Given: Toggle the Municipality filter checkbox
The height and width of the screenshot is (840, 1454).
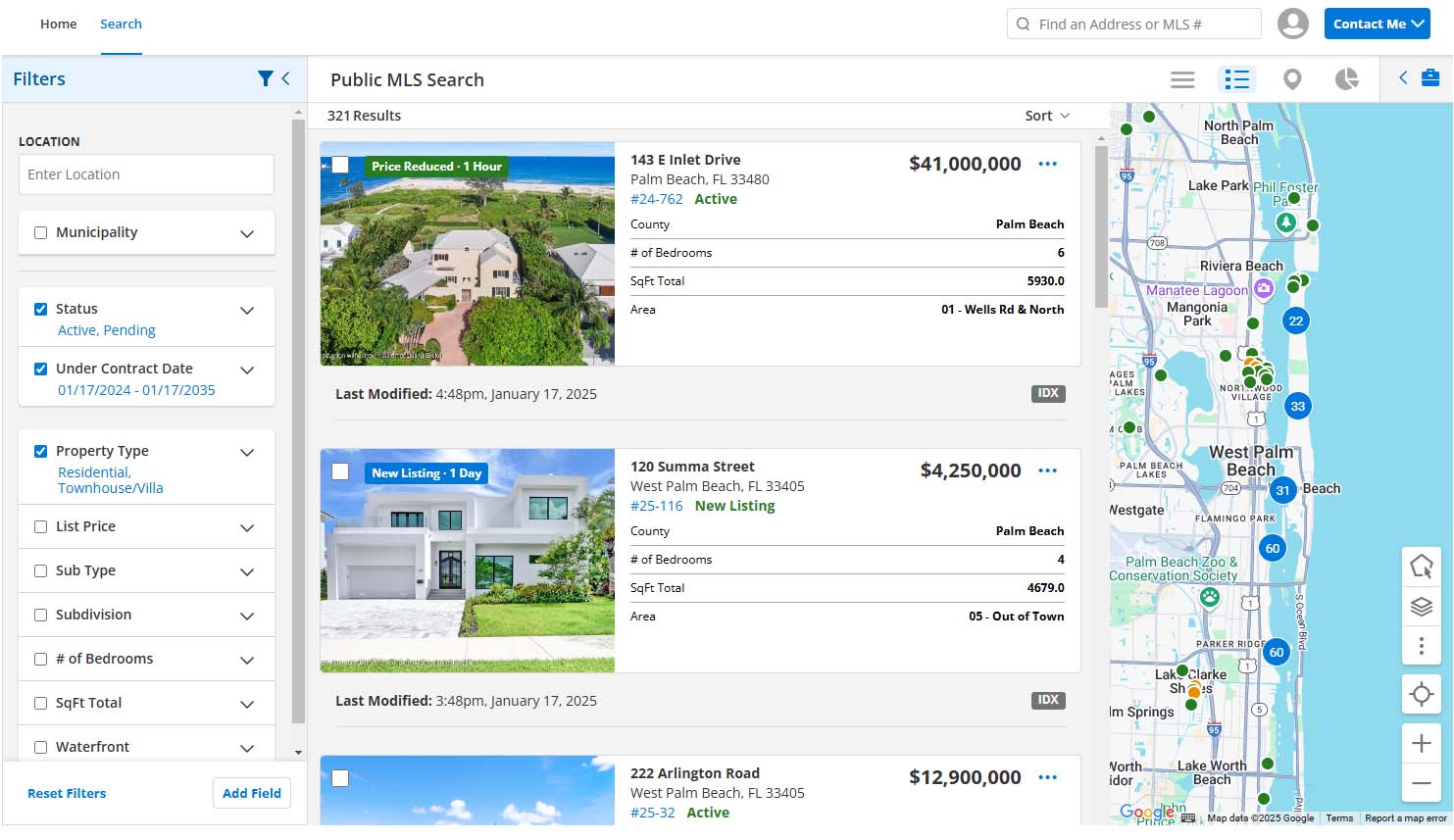Looking at the screenshot, I should [40, 233].
